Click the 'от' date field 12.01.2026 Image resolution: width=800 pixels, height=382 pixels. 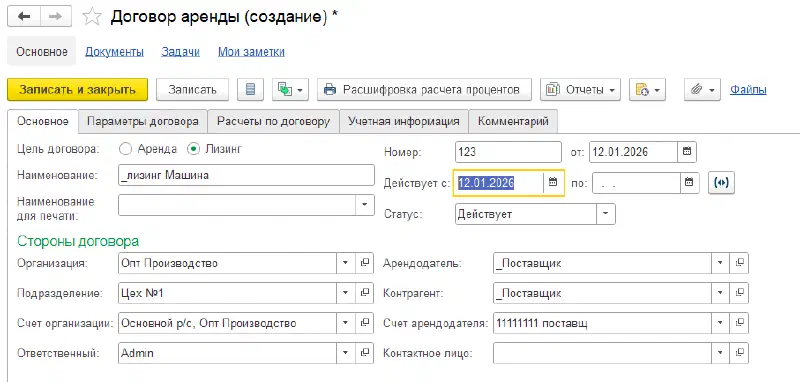634,151
